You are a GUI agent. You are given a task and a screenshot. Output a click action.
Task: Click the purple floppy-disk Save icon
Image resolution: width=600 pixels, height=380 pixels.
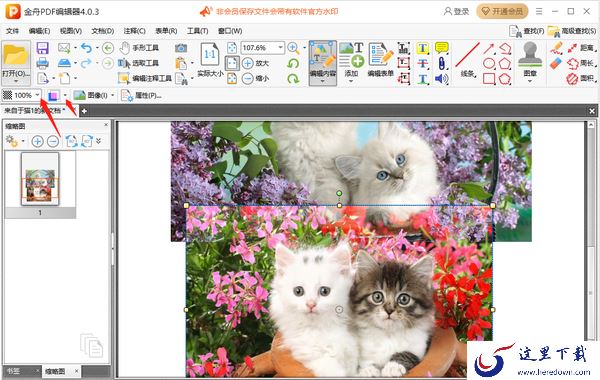(42, 48)
